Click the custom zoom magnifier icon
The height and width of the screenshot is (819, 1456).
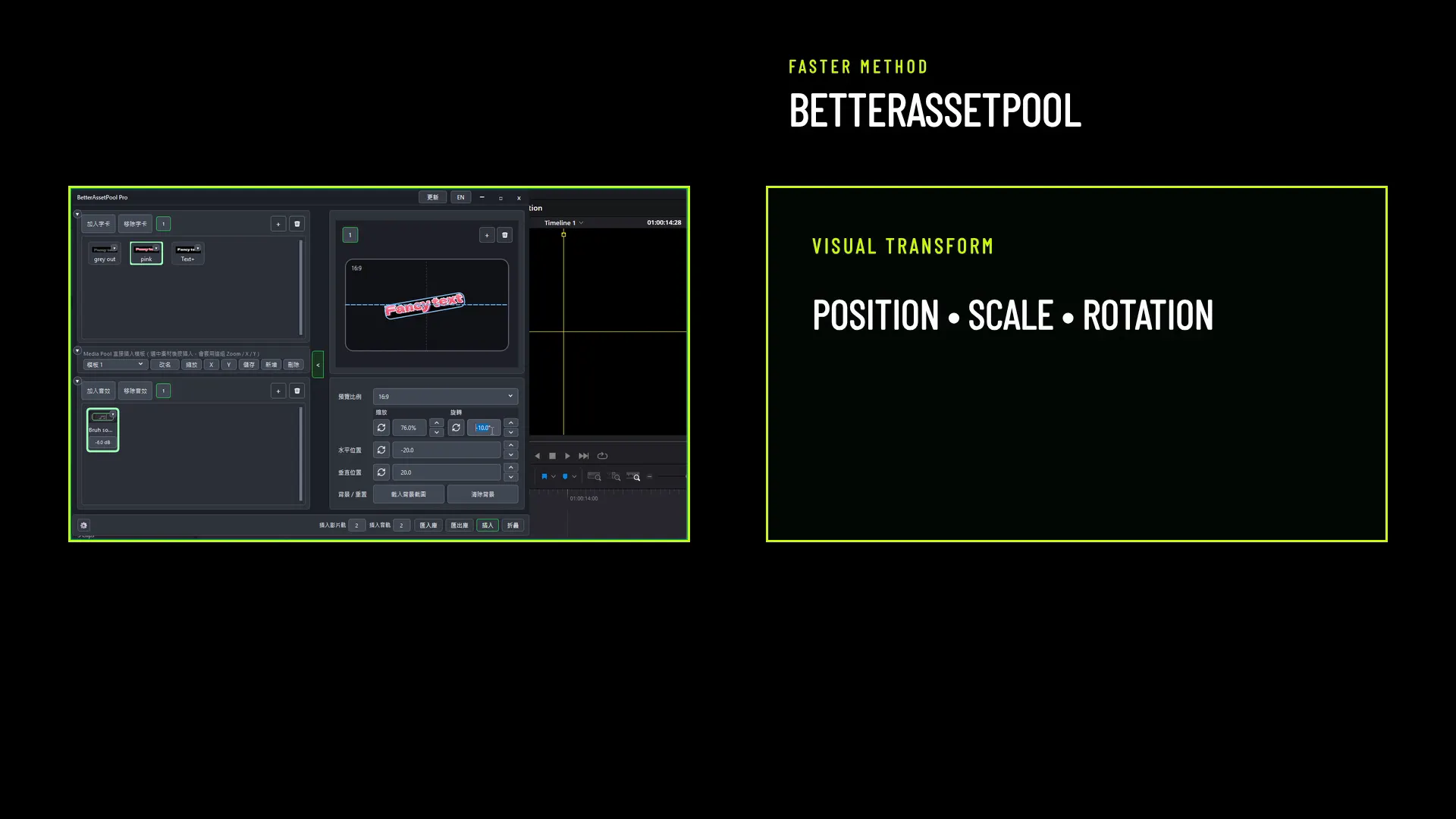(x=634, y=476)
